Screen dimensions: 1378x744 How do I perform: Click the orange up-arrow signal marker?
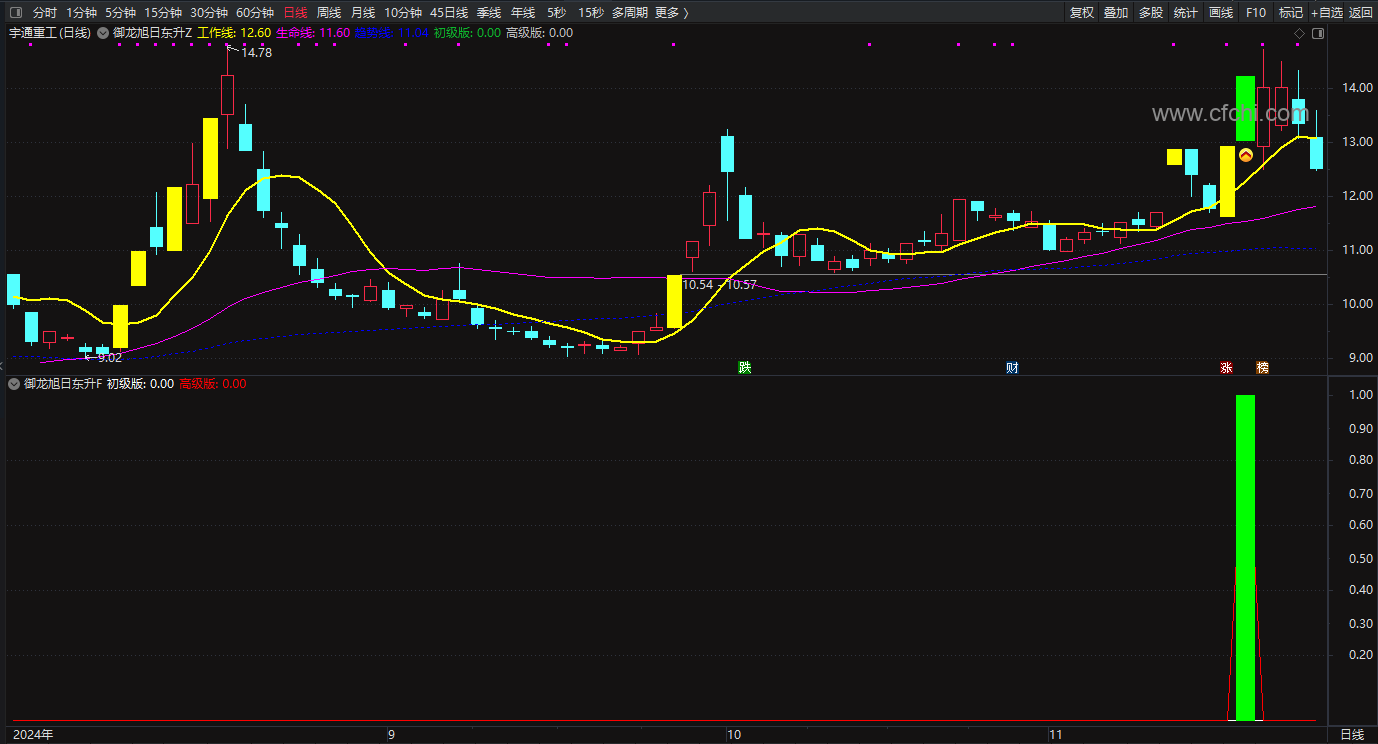pyautogui.click(x=1246, y=155)
